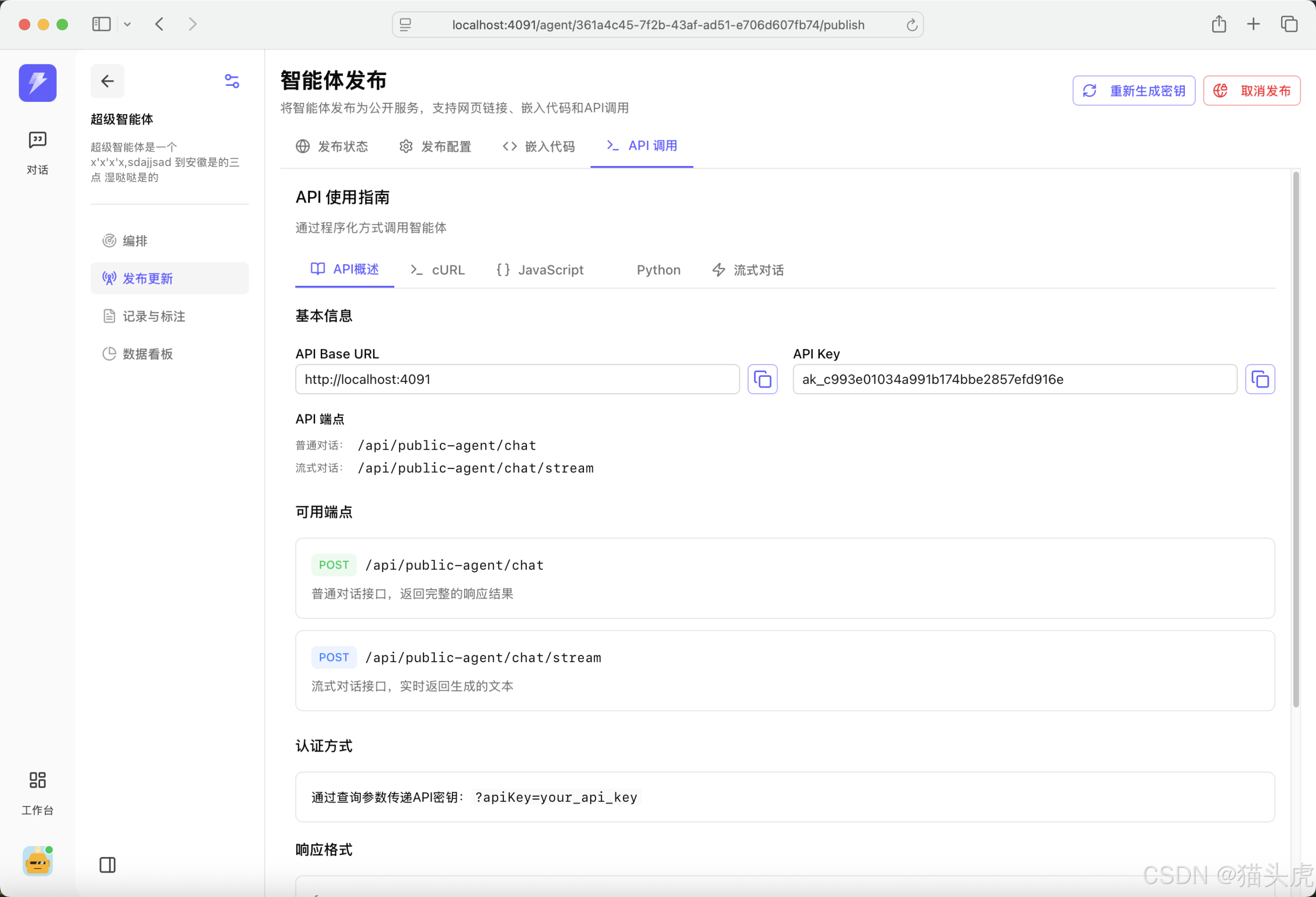
Task: Click the robot avatar at bottom left
Action: (37, 862)
